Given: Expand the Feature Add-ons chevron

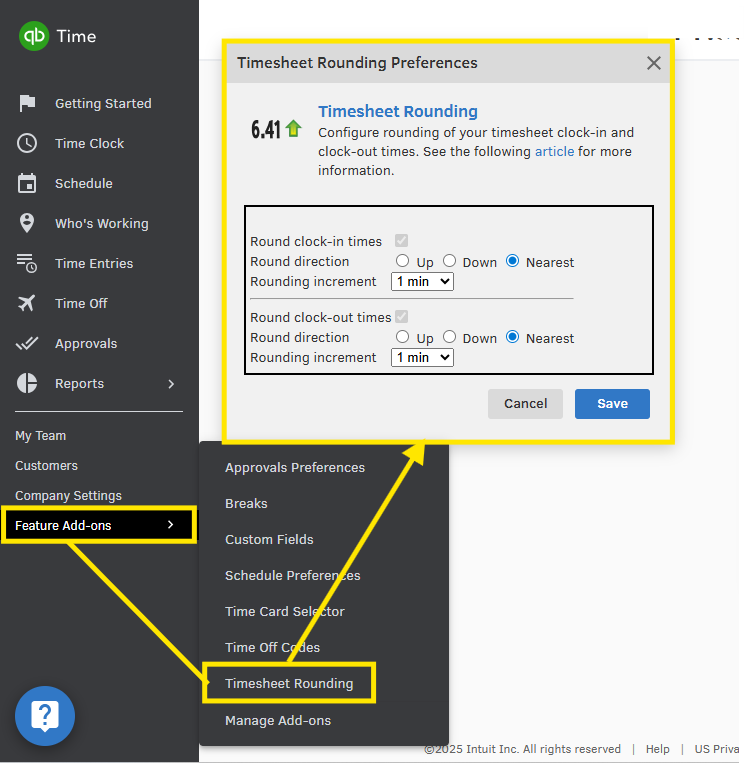Looking at the screenshot, I should pyautogui.click(x=170, y=525).
